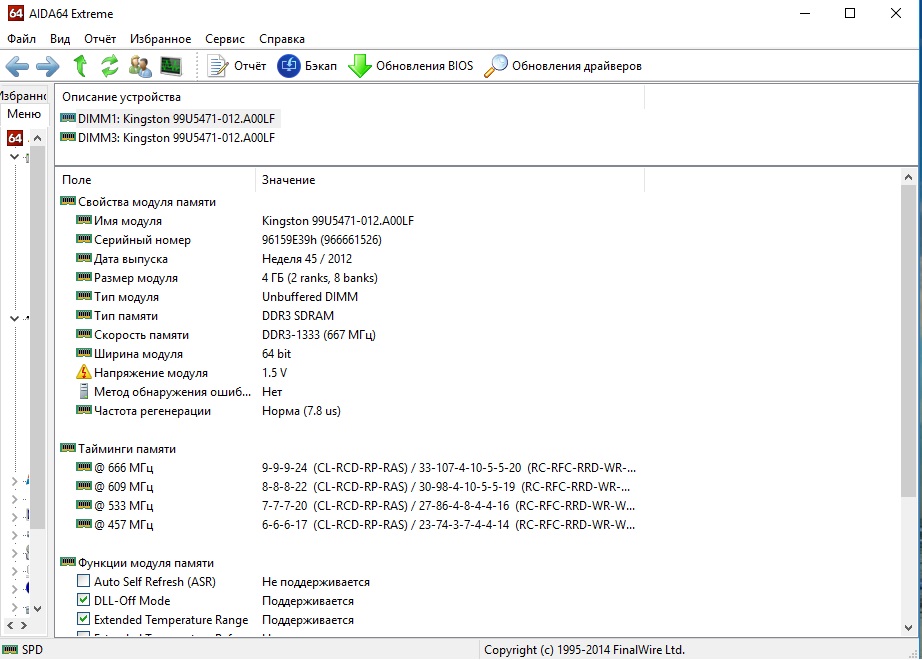The image size is (922, 660).
Task: Click the Отчёт report toolbar button
Action: coord(237,66)
